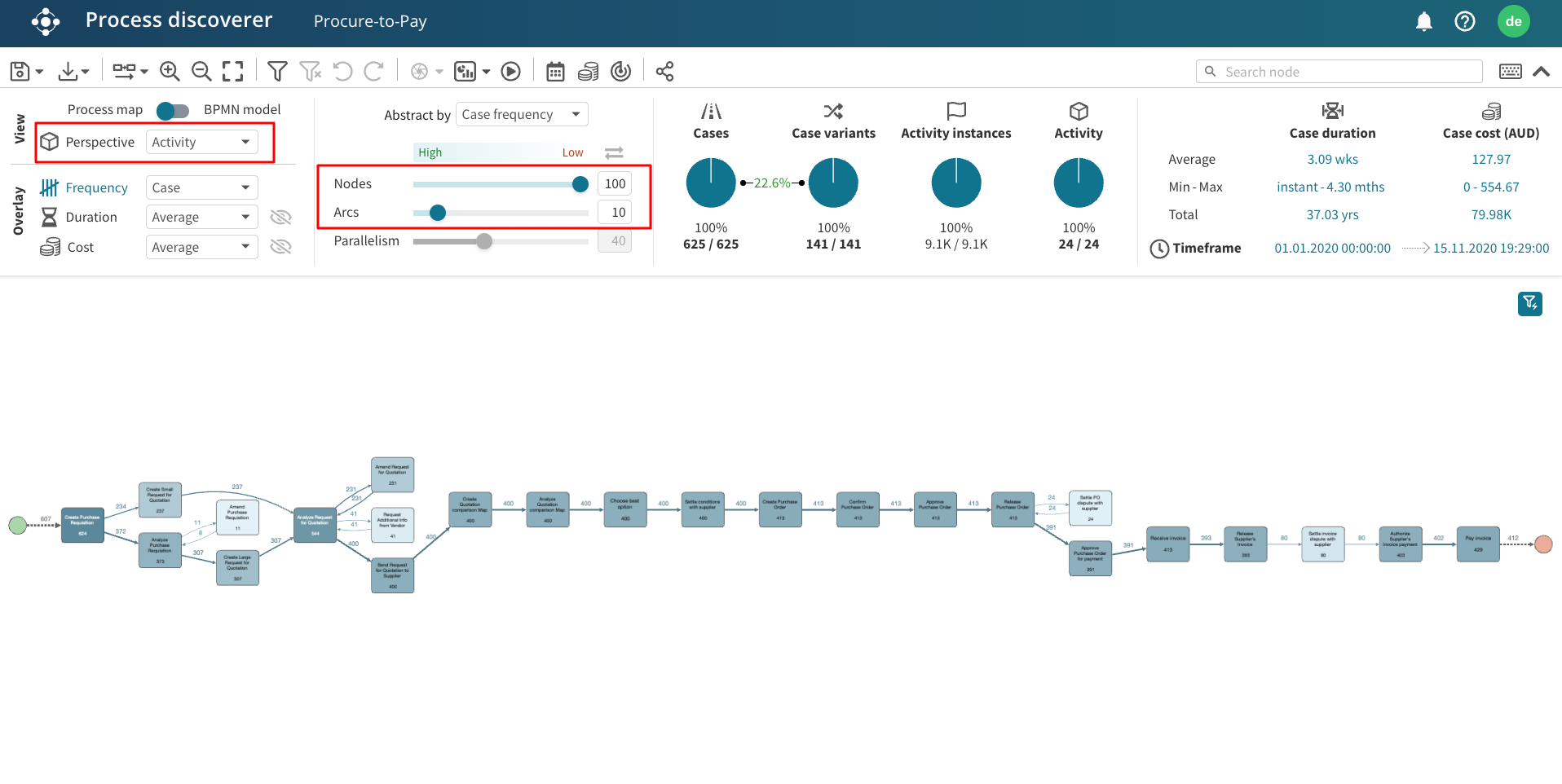Click the animation play icon
The image size is (1562, 784).
tap(511, 72)
